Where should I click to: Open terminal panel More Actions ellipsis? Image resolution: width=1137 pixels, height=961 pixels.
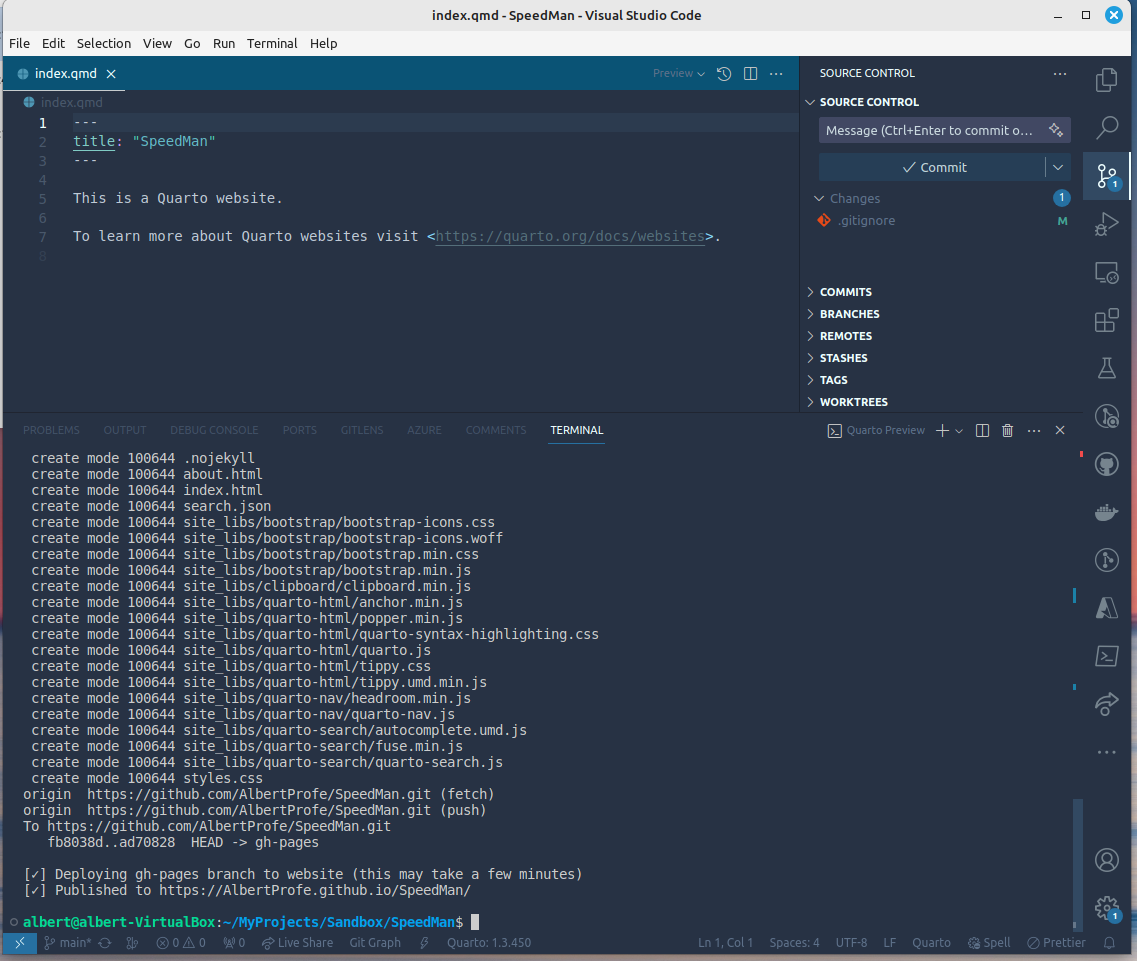tap(1034, 431)
